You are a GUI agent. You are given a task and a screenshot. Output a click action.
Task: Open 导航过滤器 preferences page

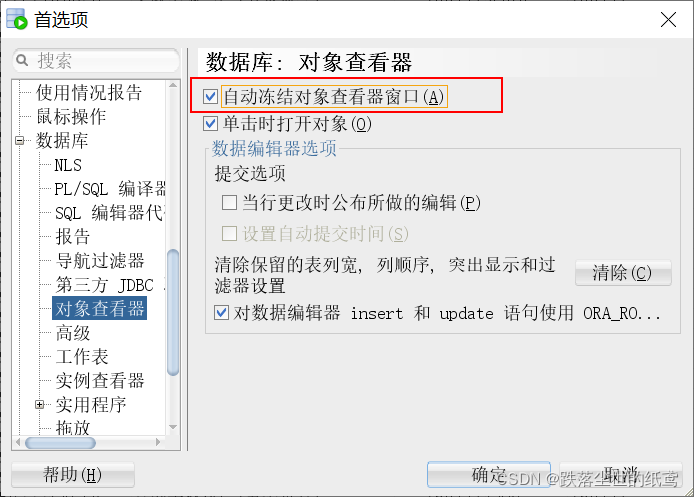(x=100, y=261)
